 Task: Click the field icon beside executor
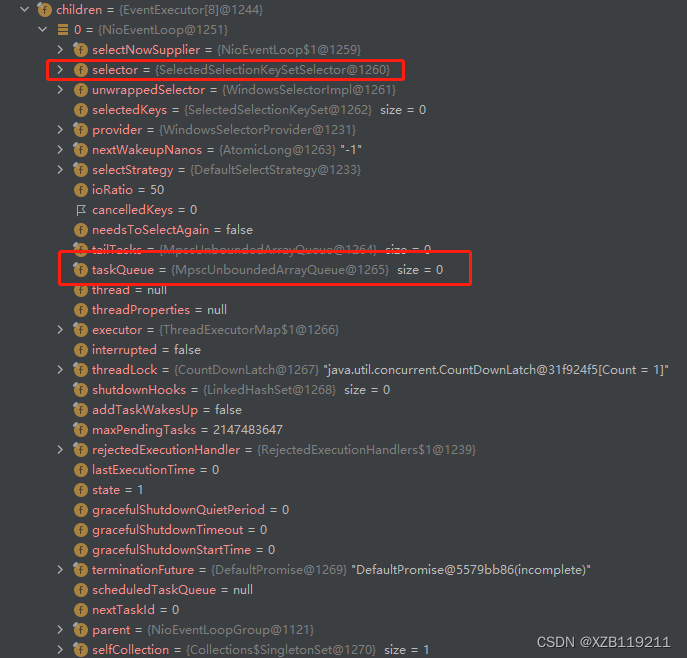(x=81, y=330)
